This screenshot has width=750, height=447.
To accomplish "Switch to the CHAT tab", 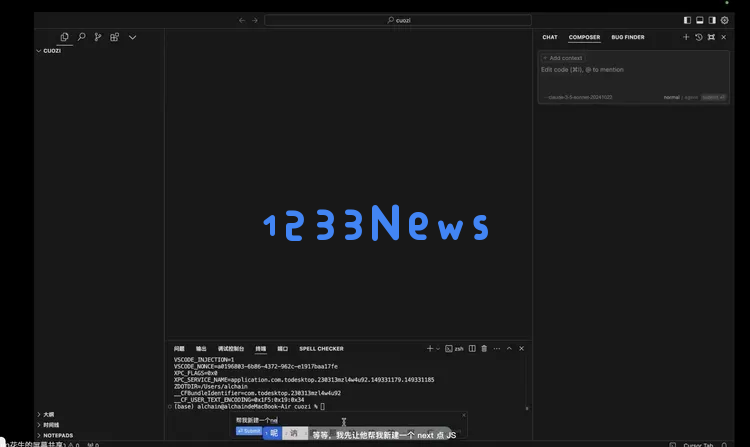I will (550, 37).
